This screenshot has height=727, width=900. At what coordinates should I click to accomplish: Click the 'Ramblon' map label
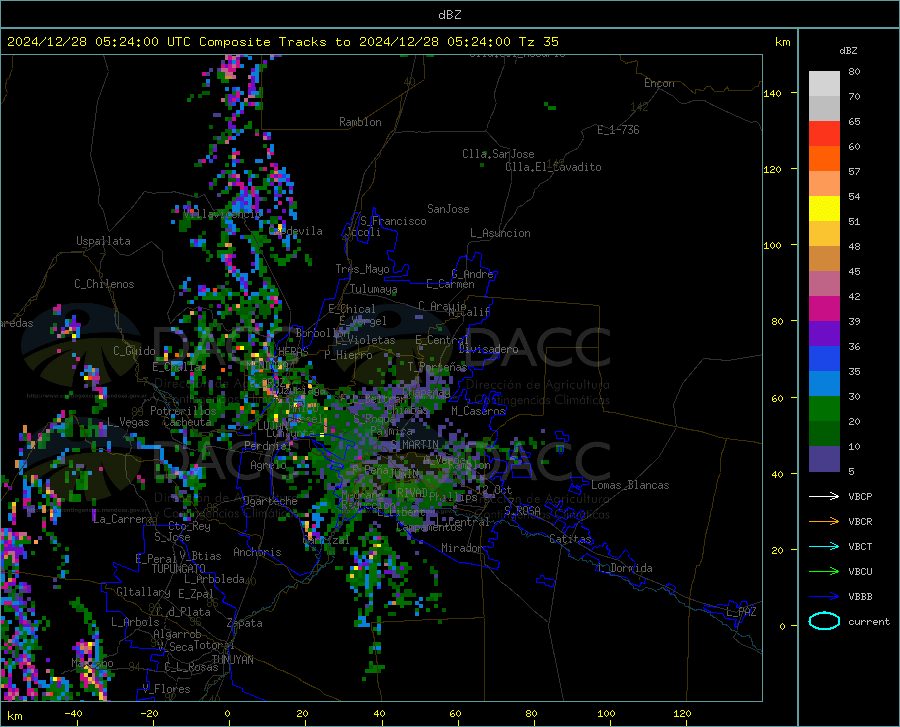click(x=360, y=122)
